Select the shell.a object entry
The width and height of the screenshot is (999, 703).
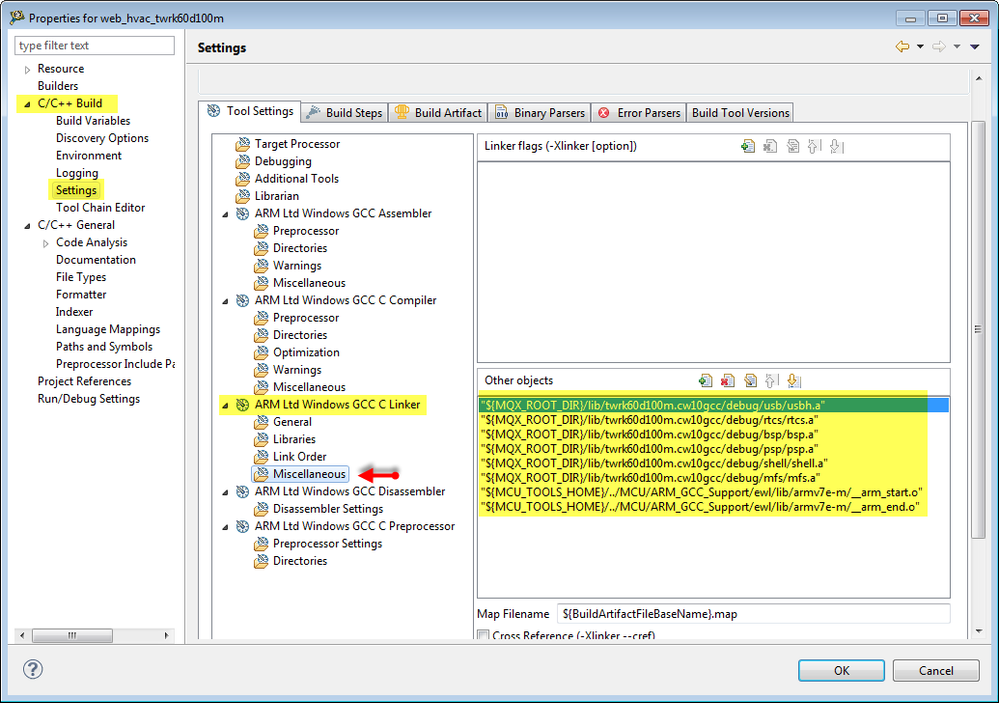click(714, 463)
